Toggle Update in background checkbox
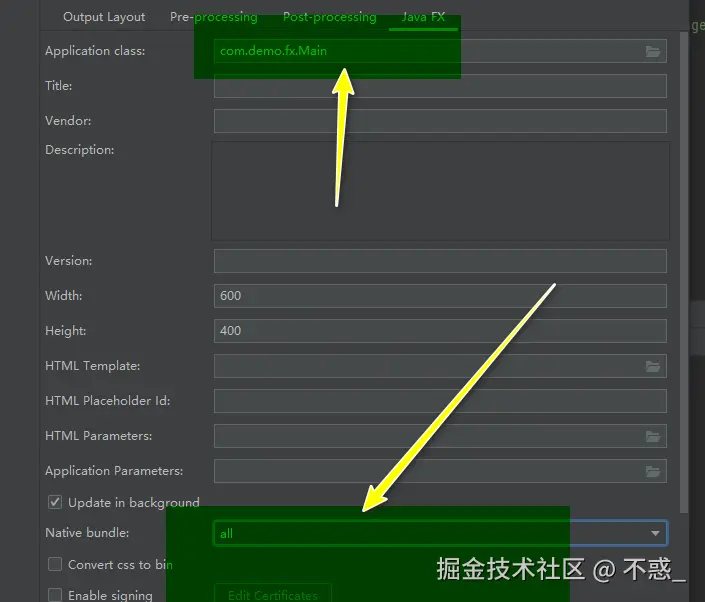705x602 pixels. tap(55, 502)
